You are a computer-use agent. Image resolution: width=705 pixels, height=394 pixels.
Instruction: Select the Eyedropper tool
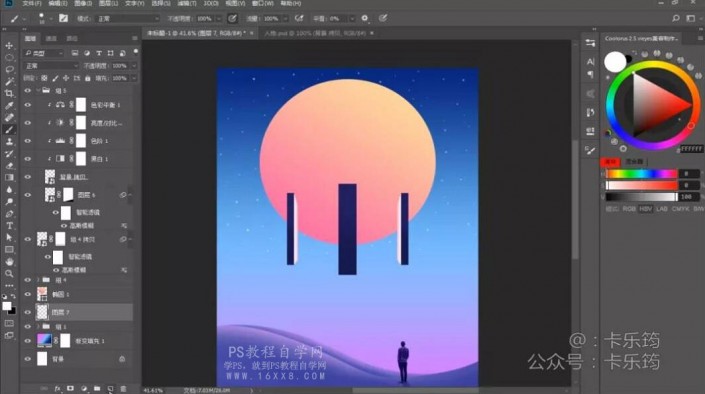click(9, 106)
